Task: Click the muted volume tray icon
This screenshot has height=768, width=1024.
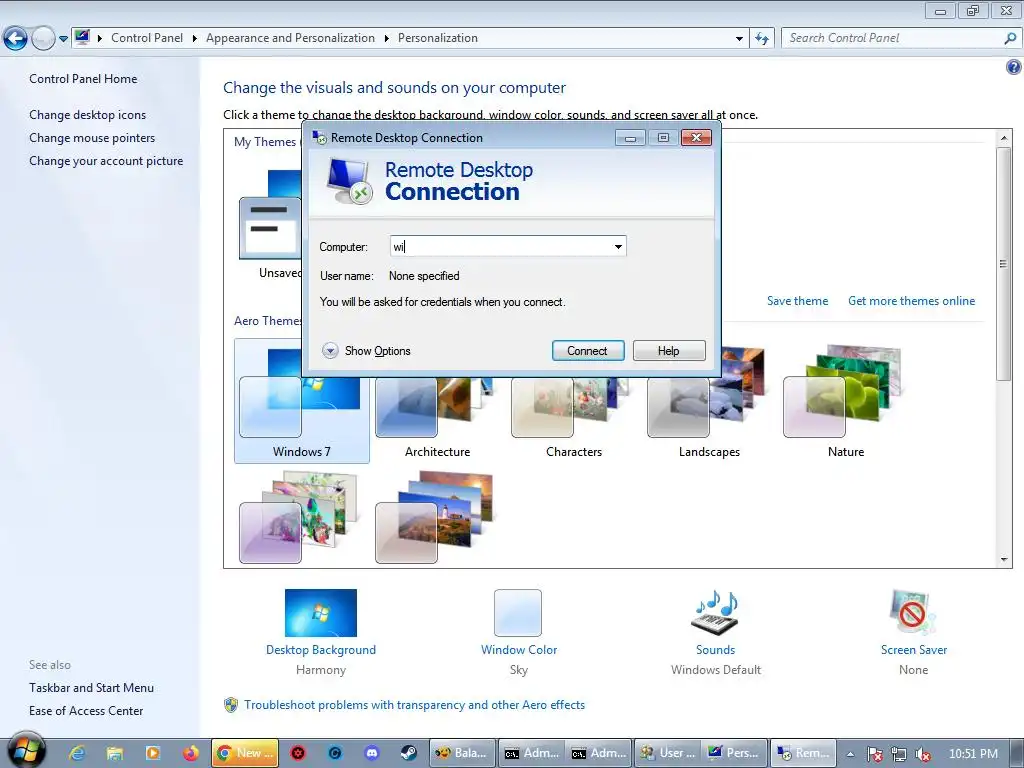Action: 923,754
